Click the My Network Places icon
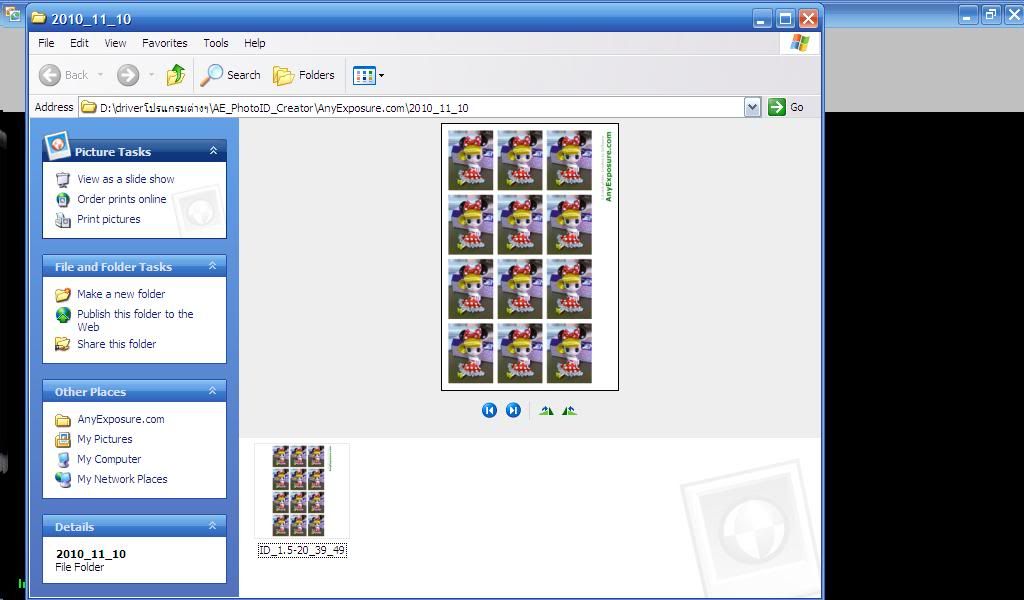 [63, 480]
